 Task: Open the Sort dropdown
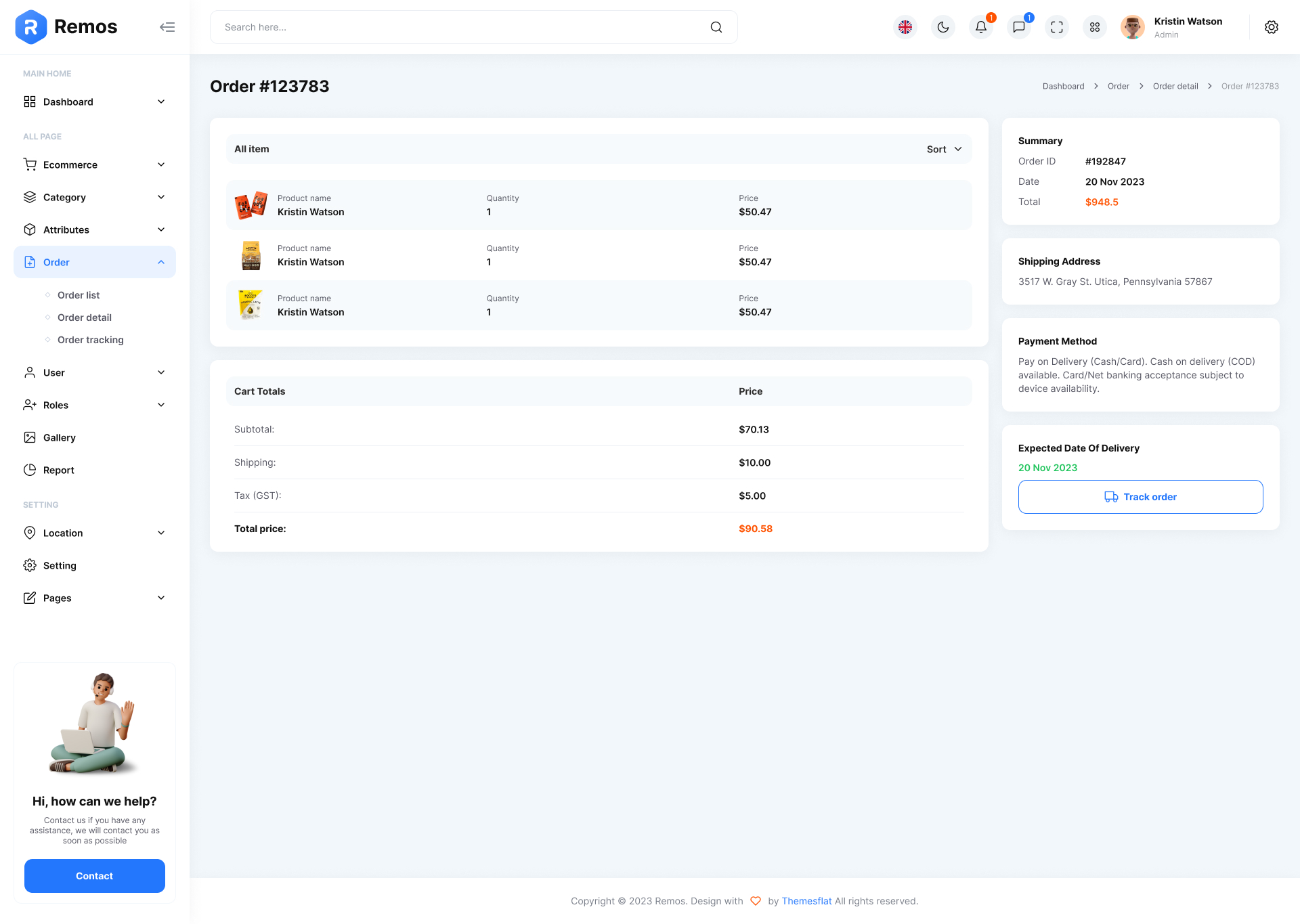(x=944, y=149)
